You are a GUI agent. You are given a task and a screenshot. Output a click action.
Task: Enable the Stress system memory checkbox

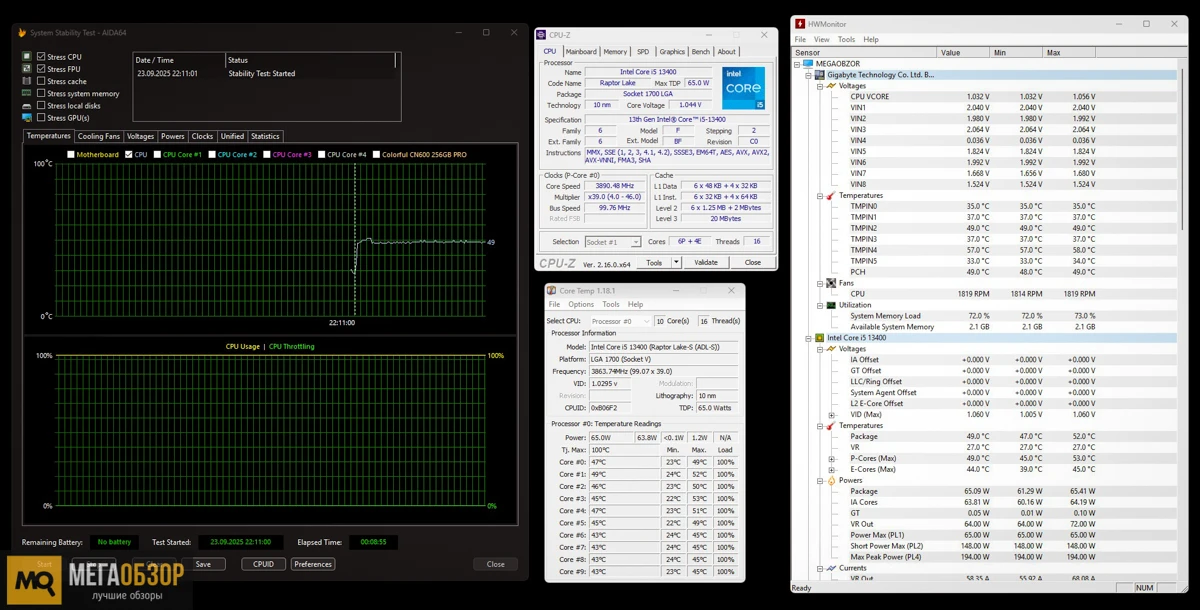tap(41, 93)
